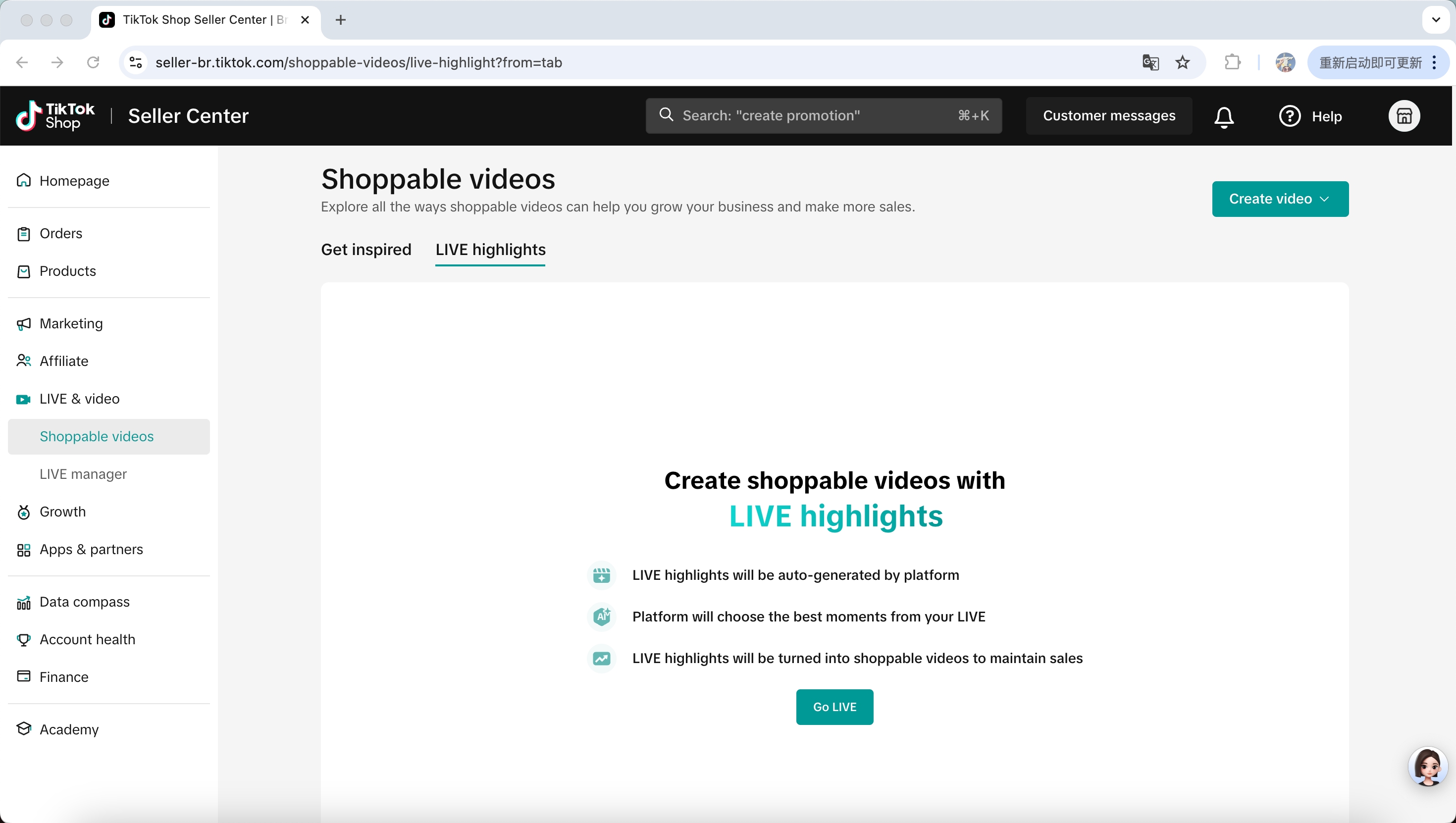Viewport: 1456px width, 823px height.
Task: Open the Growth menu item
Action: pos(108,512)
